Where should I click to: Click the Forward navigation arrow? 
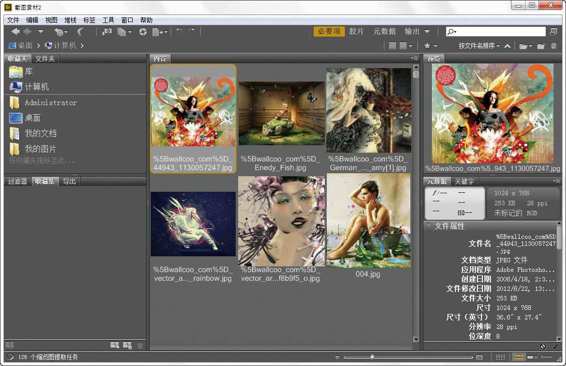27,32
